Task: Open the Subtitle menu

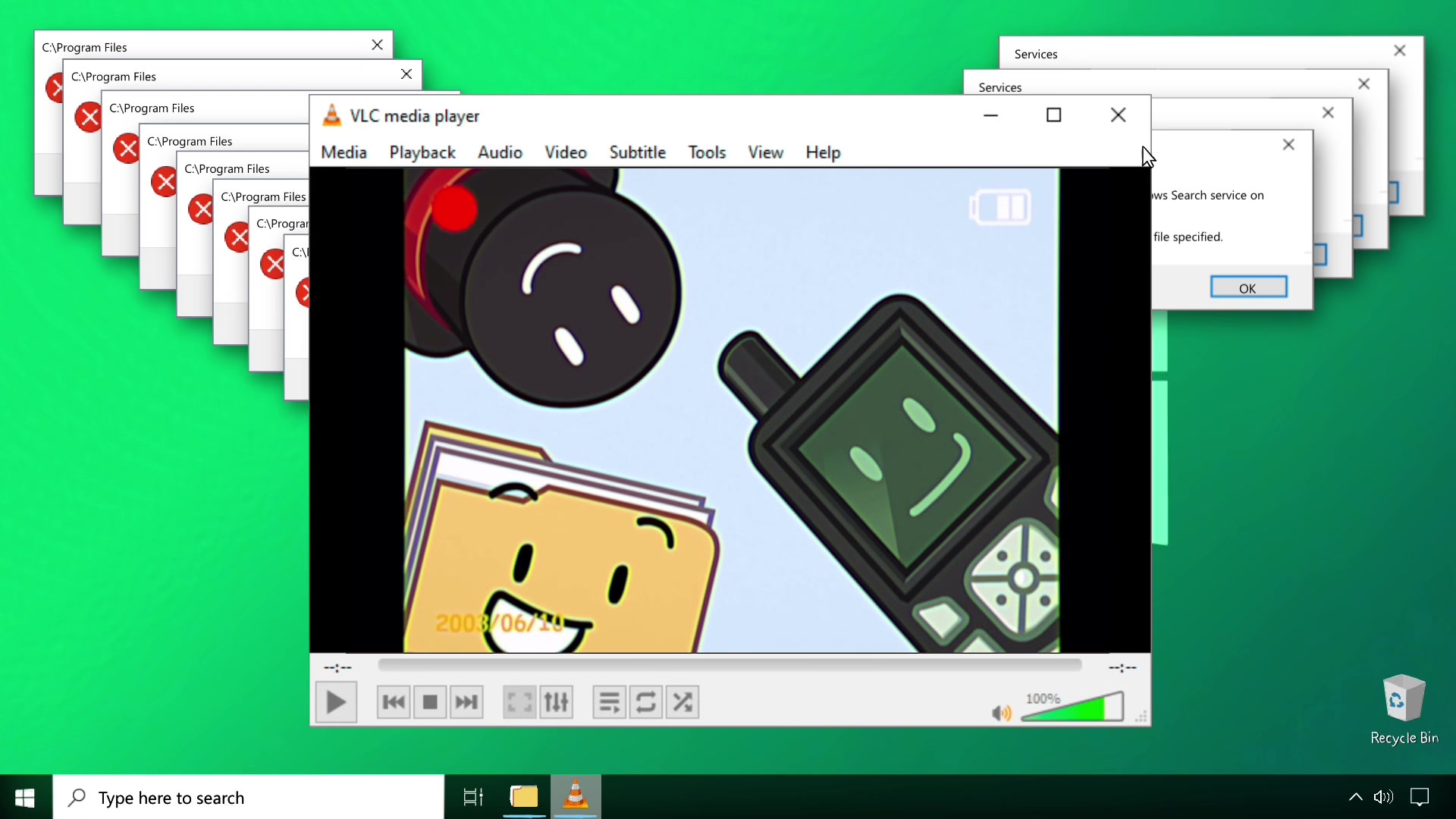Action: click(638, 152)
